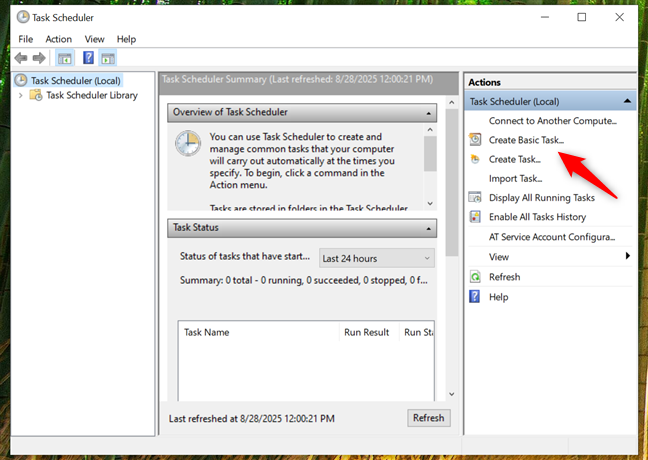Image resolution: width=648 pixels, height=460 pixels.
Task: Click the View entry in Actions pane
Action: (499, 257)
